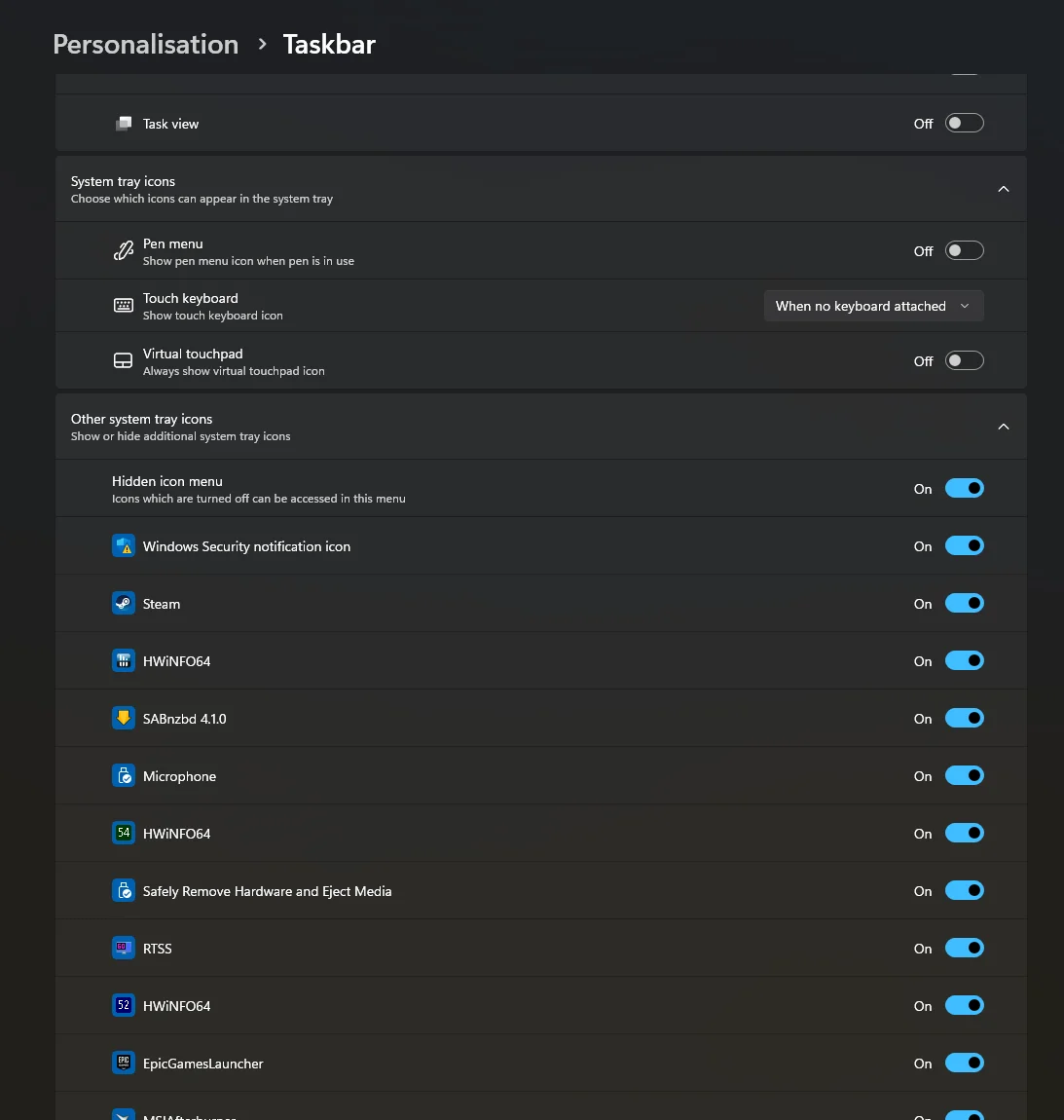Click the RTSS monitor icon
This screenshot has height=1120, width=1064.
(124, 948)
